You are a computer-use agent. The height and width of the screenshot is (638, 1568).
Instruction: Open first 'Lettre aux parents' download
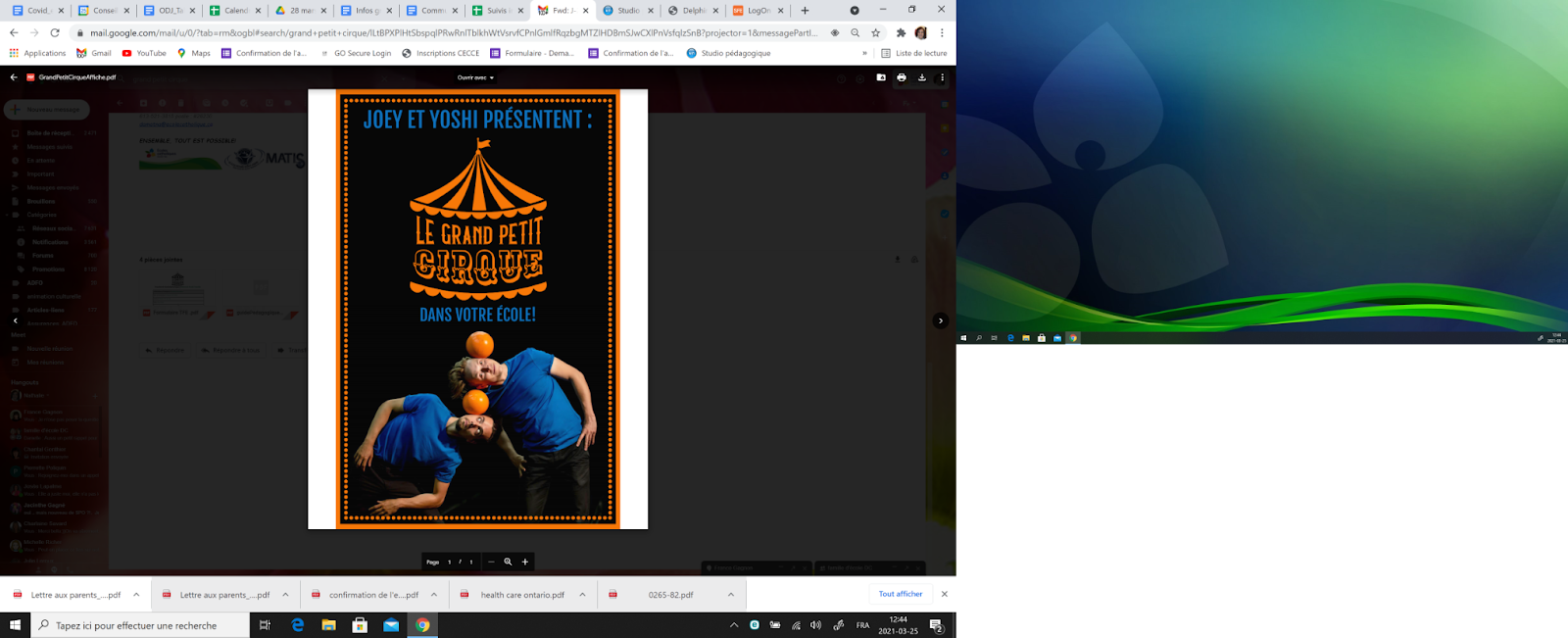coord(67,595)
